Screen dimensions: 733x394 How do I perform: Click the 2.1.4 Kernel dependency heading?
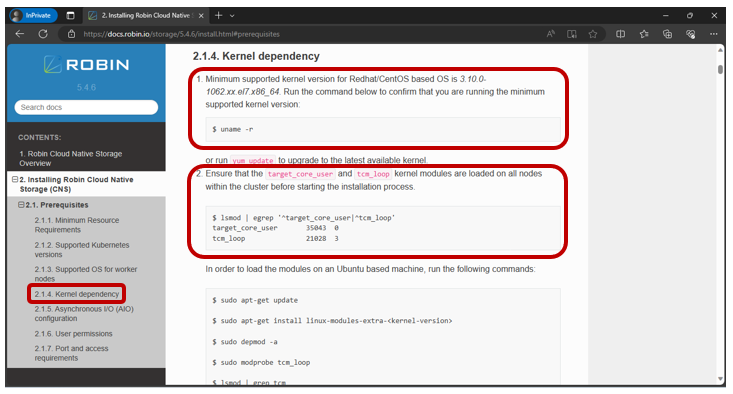pyautogui.click(x=256, y=56)
